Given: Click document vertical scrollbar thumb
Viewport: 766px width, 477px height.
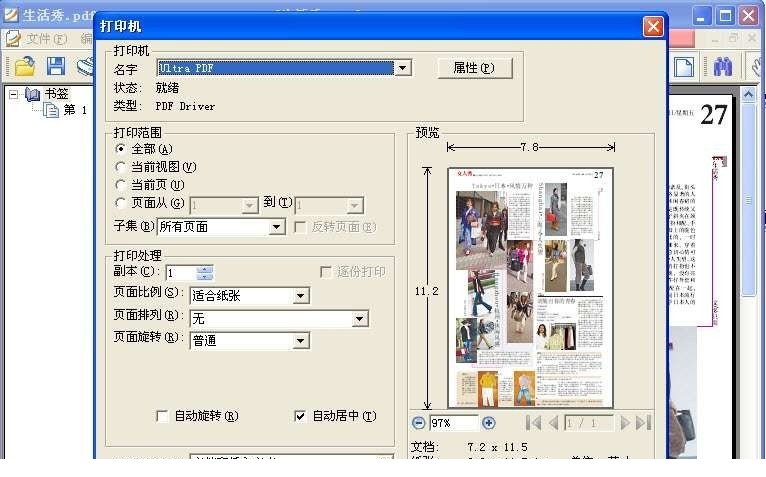Looking at the screenshot, I should coord(748,198).
